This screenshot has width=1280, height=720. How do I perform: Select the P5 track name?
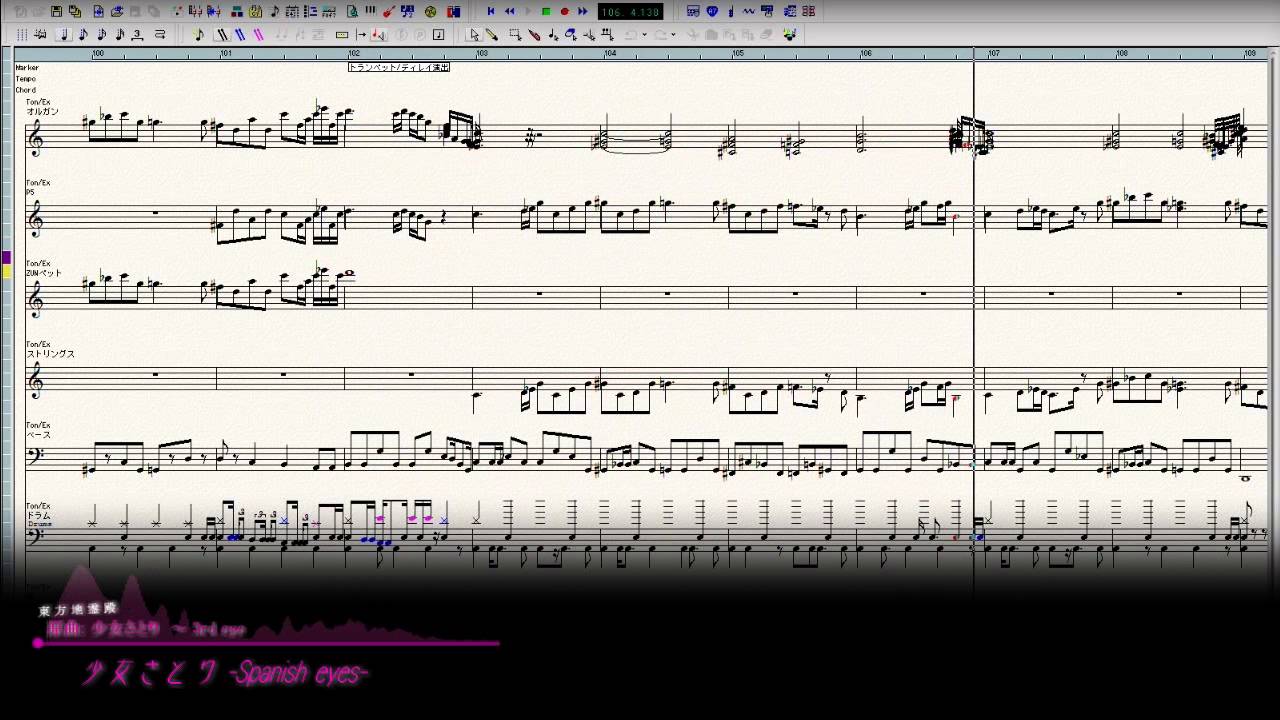(x=30, y=192)
